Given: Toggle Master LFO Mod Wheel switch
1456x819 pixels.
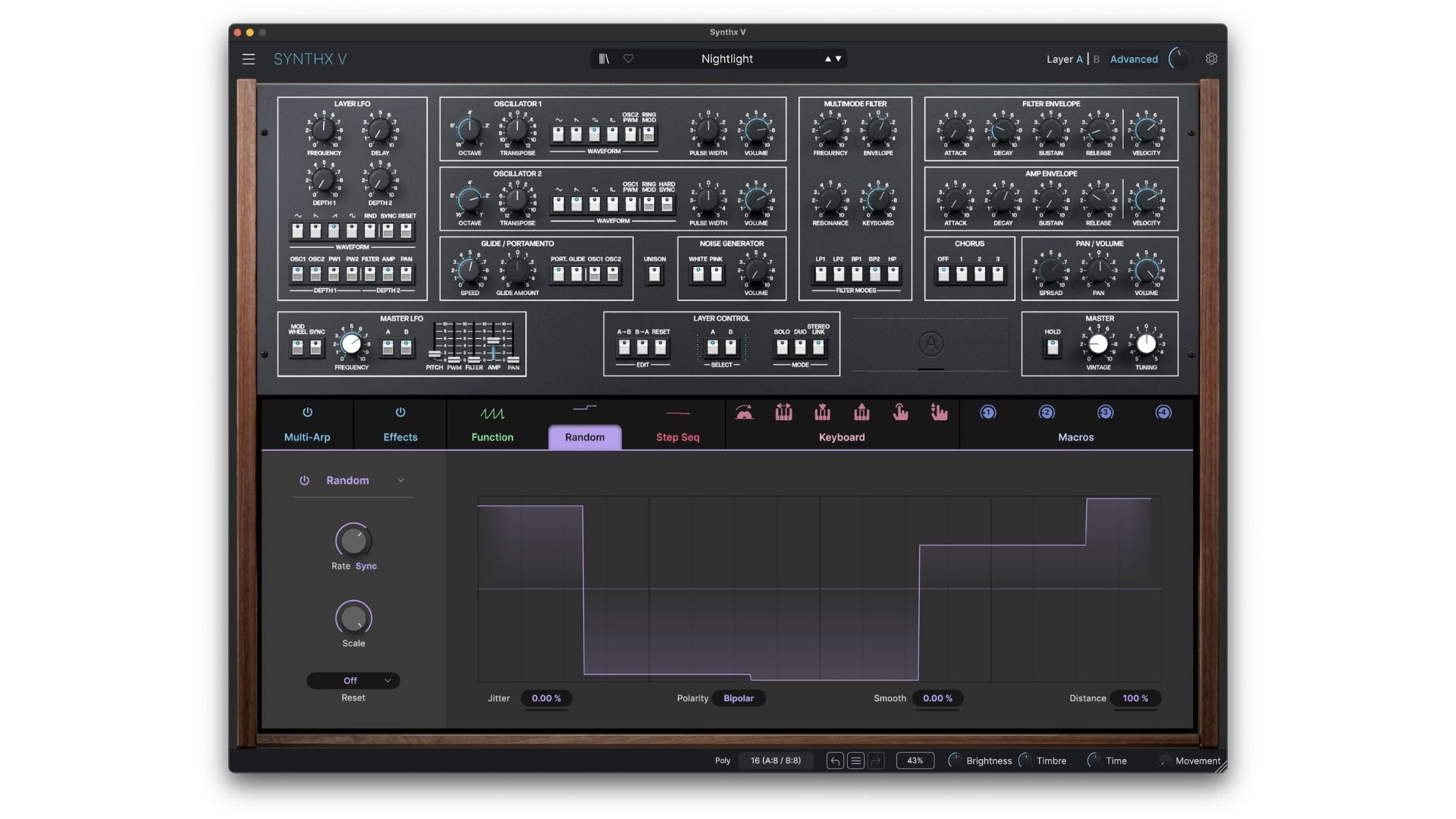Looking at the screenshot, I should [x=297, y=347].
